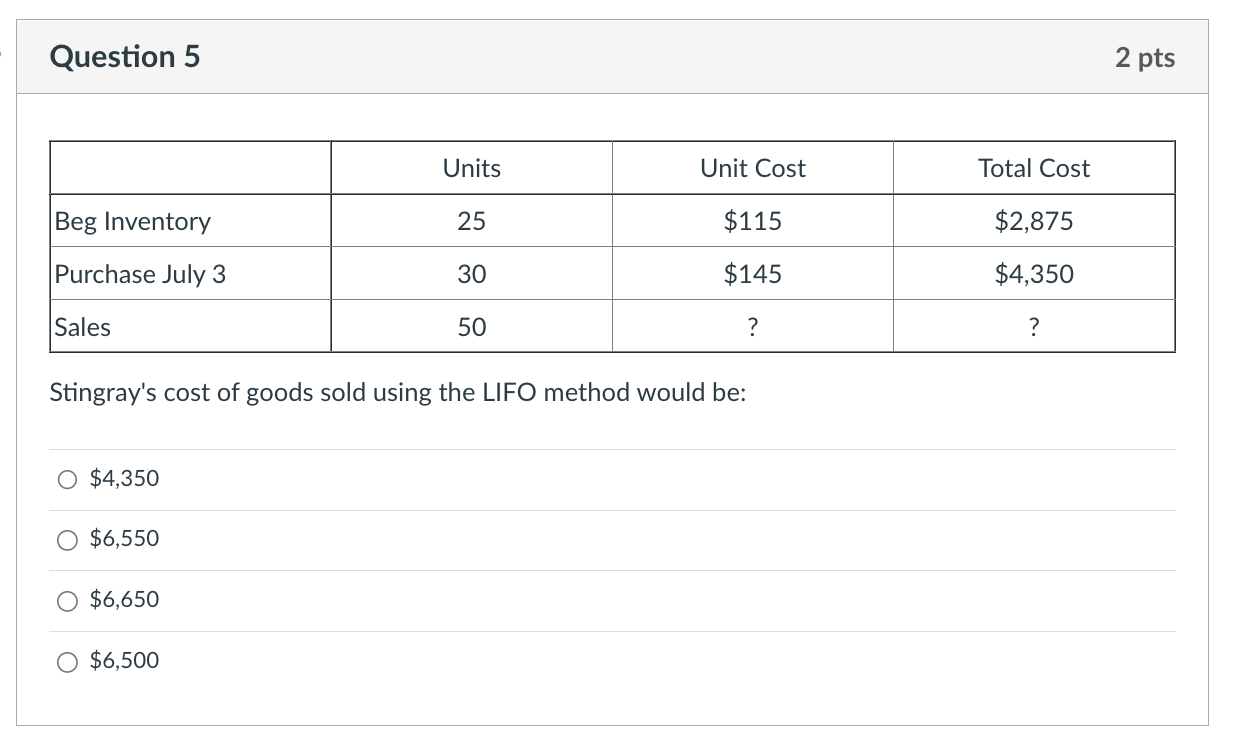
Task: Click the $6,650 answer label text
Action: coord(124,600)
